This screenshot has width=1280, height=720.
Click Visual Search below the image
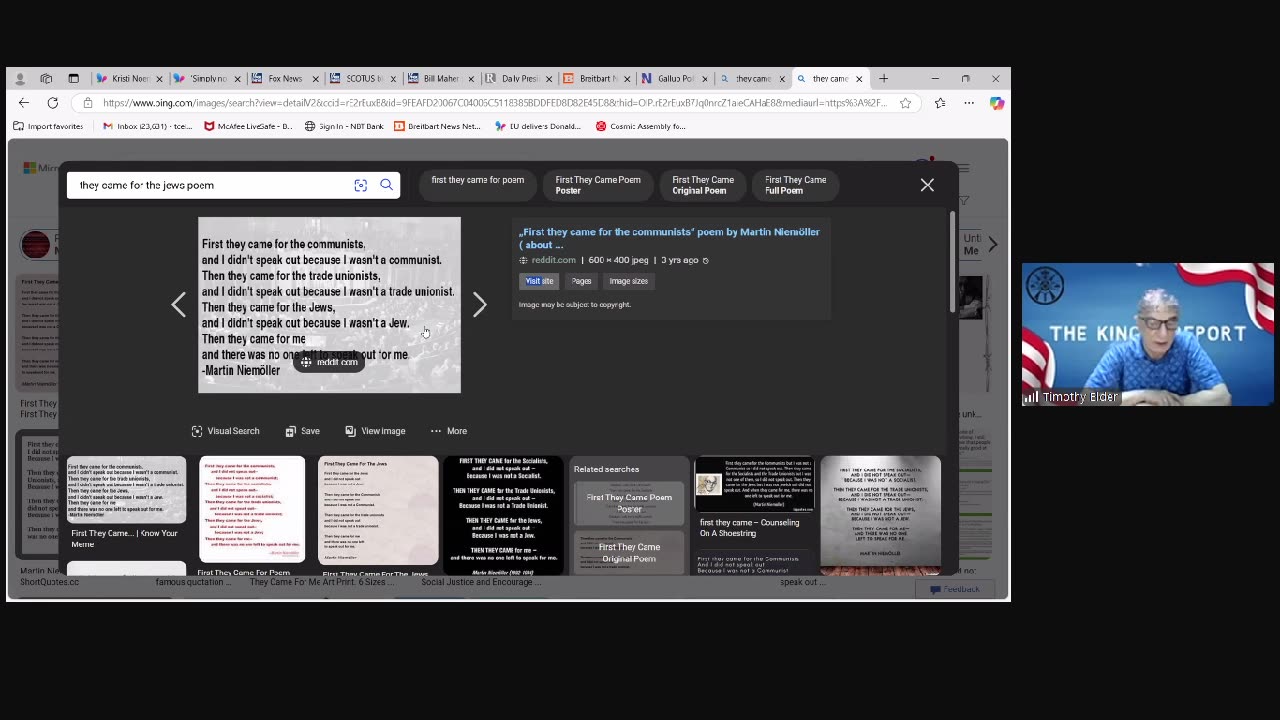225,431
